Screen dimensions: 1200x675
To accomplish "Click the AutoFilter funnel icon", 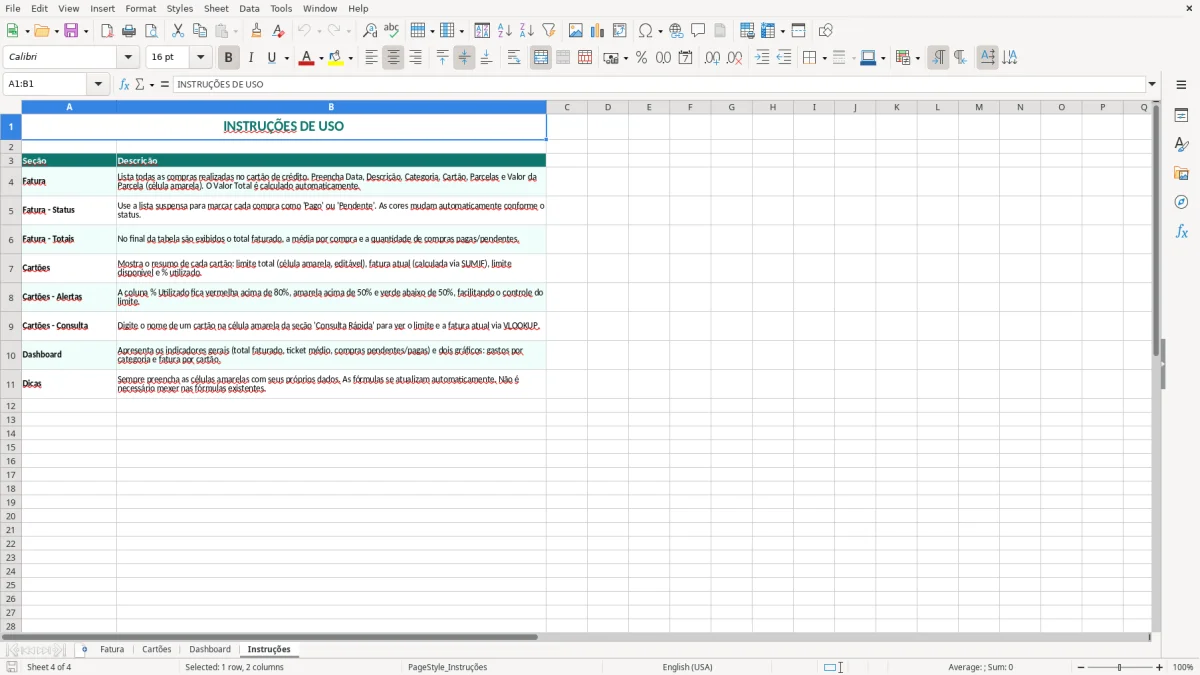I will pos(549,31).
